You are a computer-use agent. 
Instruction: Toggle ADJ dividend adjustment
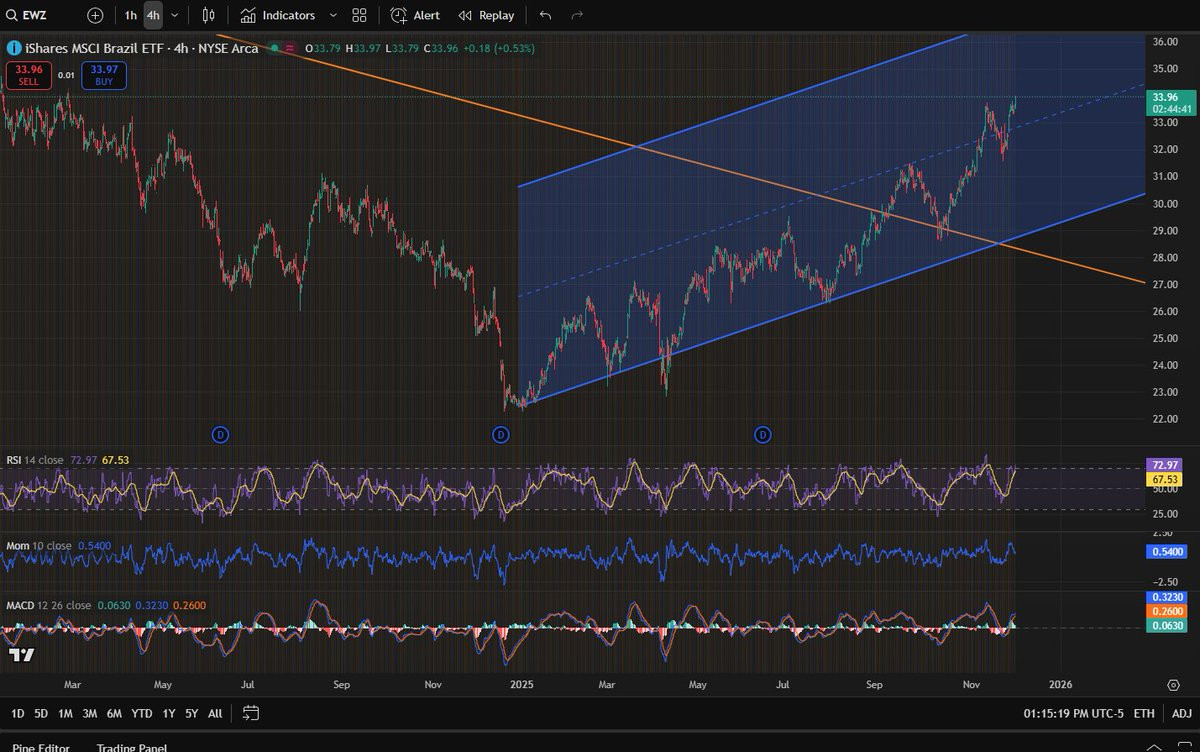1181,713
